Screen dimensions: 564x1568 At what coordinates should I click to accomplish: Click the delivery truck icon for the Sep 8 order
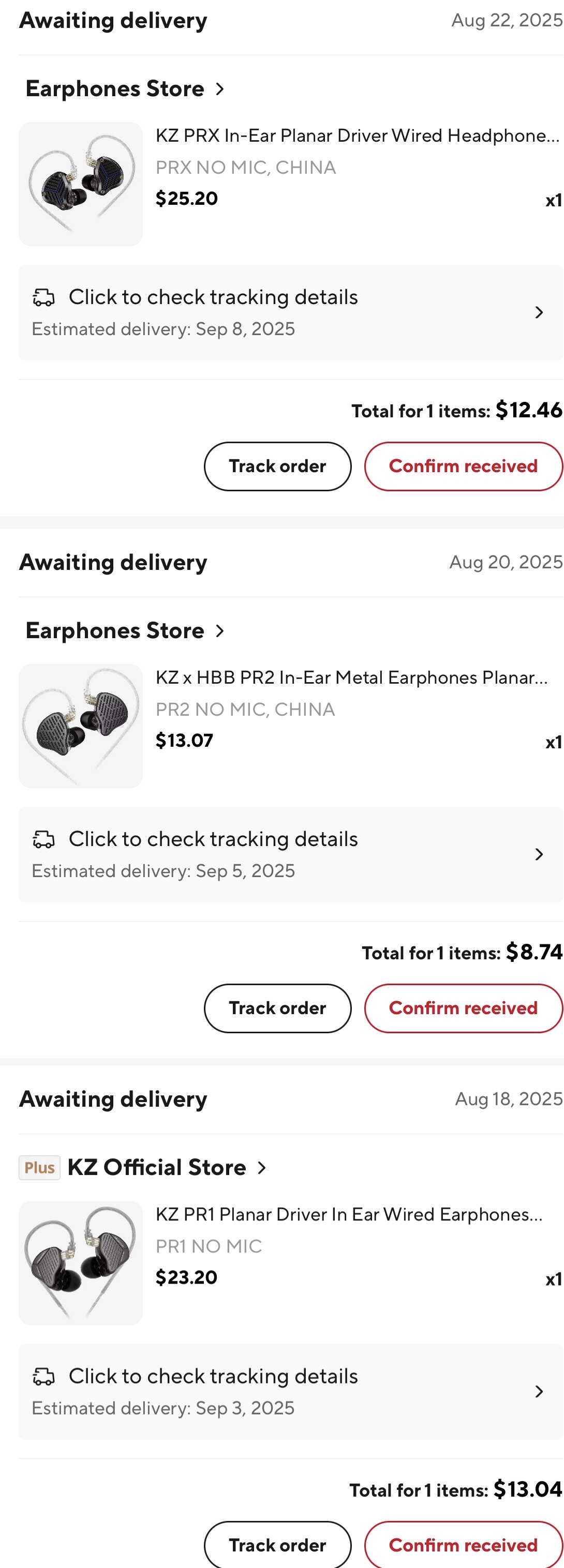coord(43,297)
